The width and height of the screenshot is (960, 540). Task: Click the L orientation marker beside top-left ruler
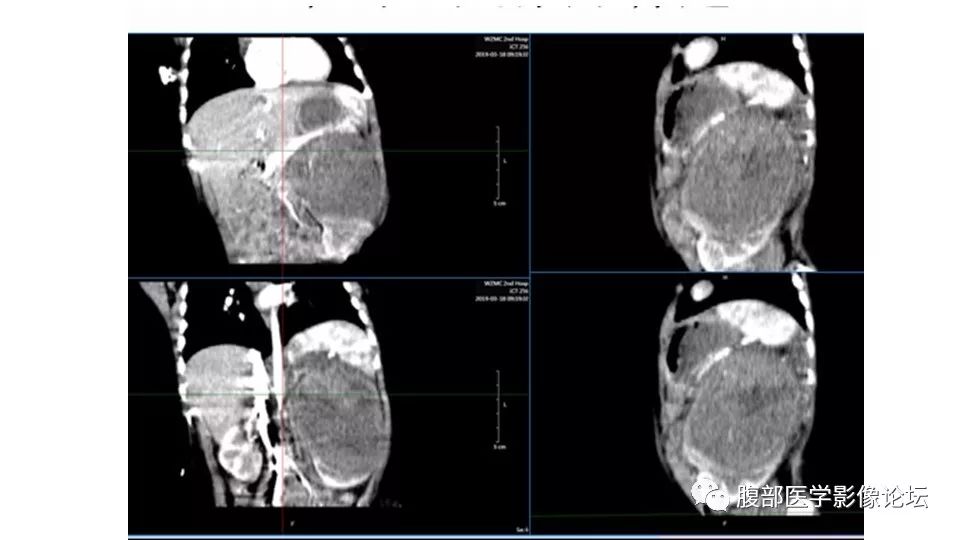pyautogui.click(x=504, y=161)
